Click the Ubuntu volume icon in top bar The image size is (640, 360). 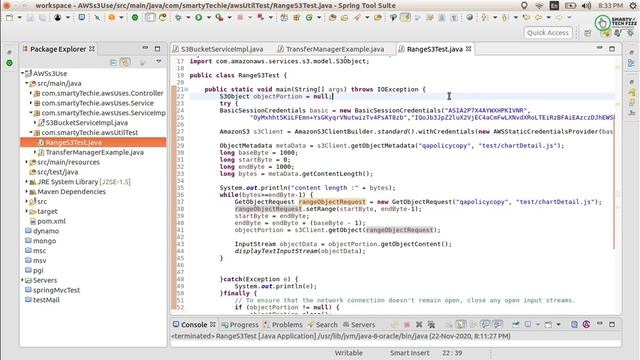tap(587, 6)
